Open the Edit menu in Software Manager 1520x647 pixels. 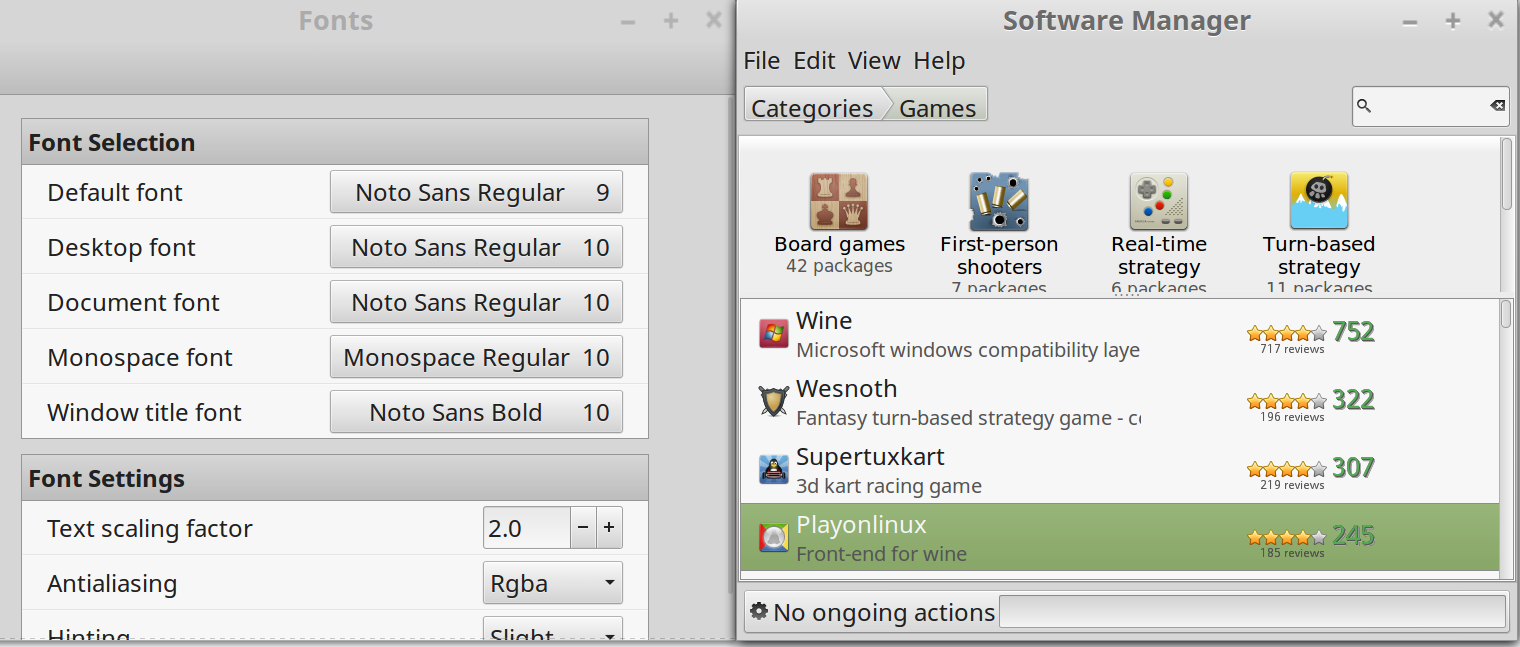[x=814, y=61]
